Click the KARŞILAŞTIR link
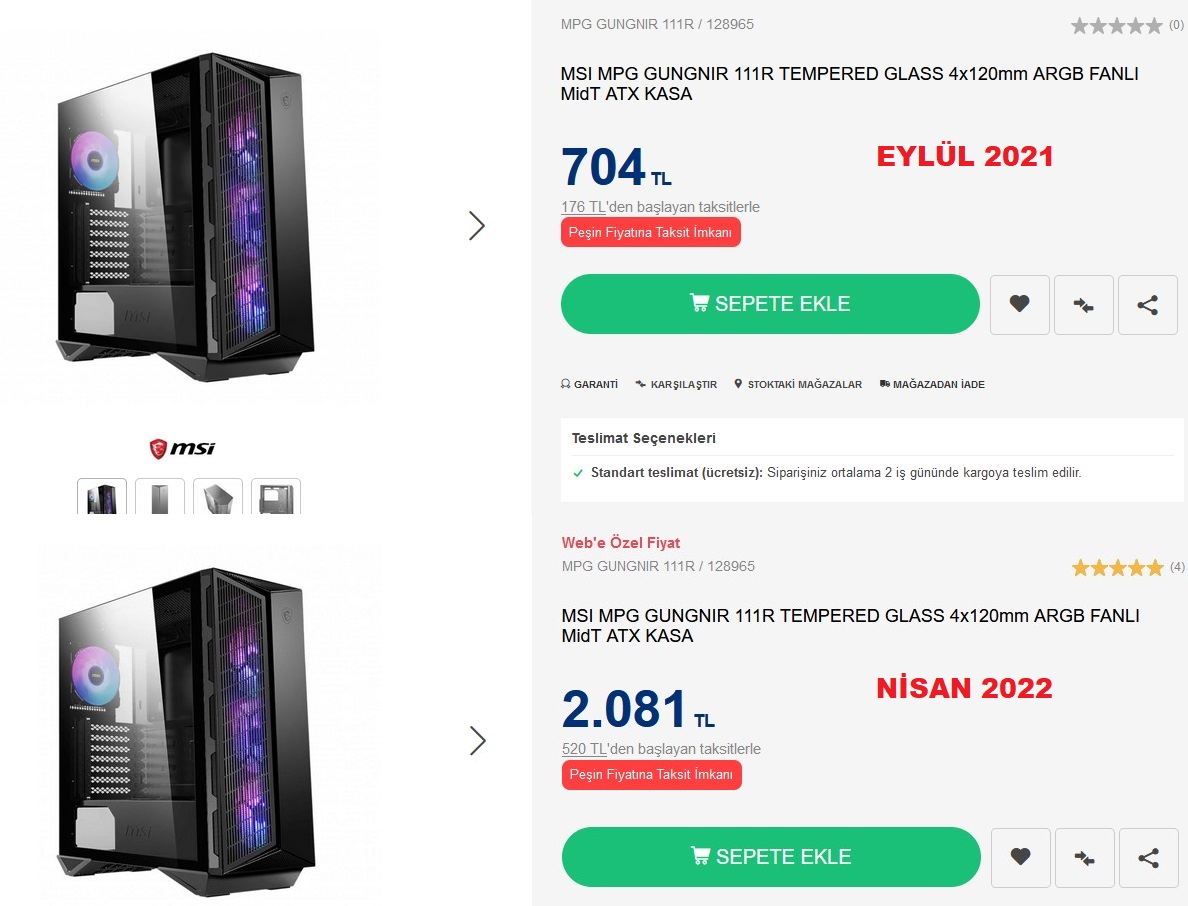 pyautogui.click(x=676, y=384)
